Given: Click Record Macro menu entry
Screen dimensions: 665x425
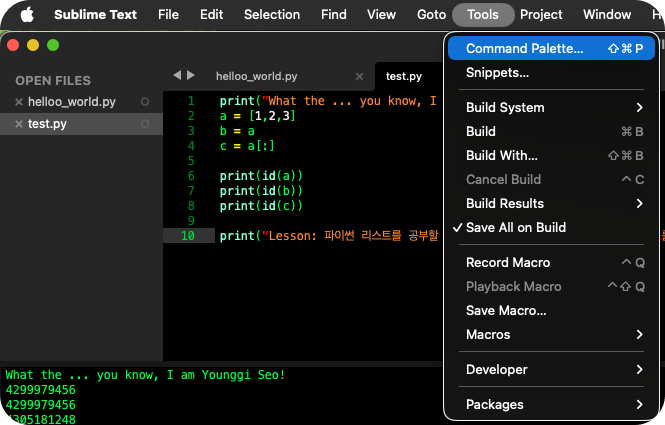Looking at the screenshot, I should pyautogui.click(x=508, y=262).
